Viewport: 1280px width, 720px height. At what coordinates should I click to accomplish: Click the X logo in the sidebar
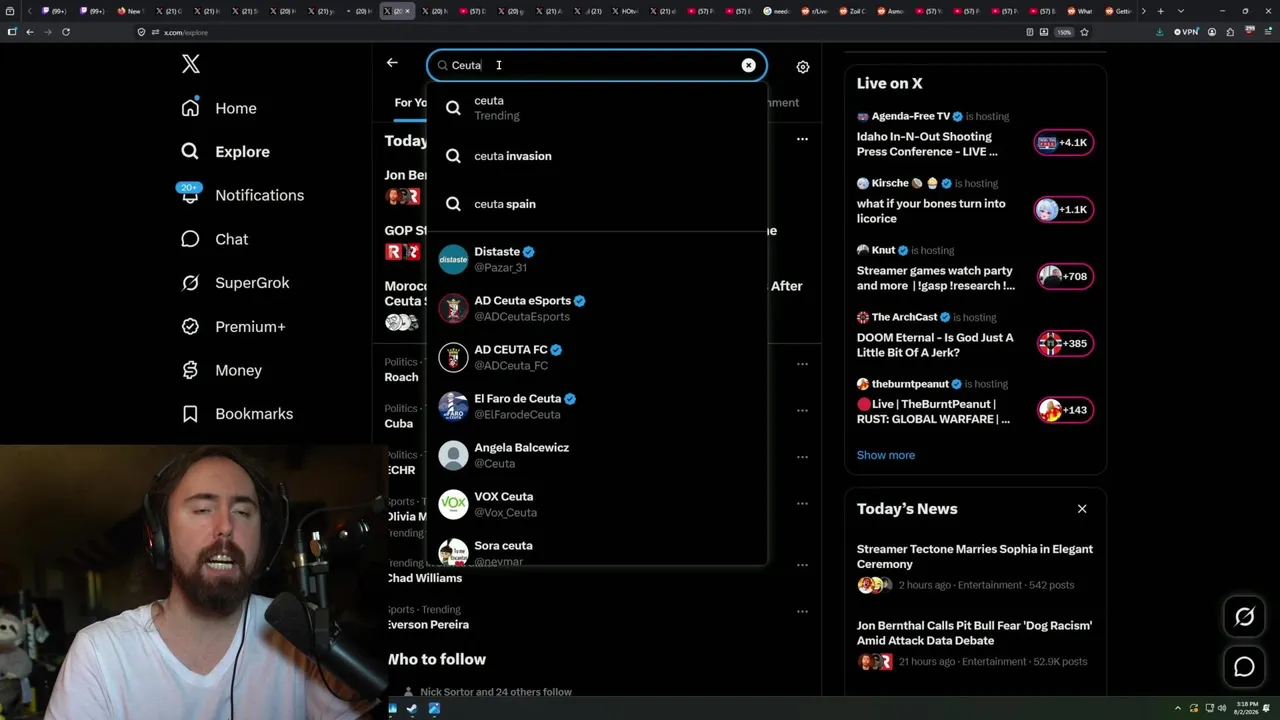(x=191, y=65)
